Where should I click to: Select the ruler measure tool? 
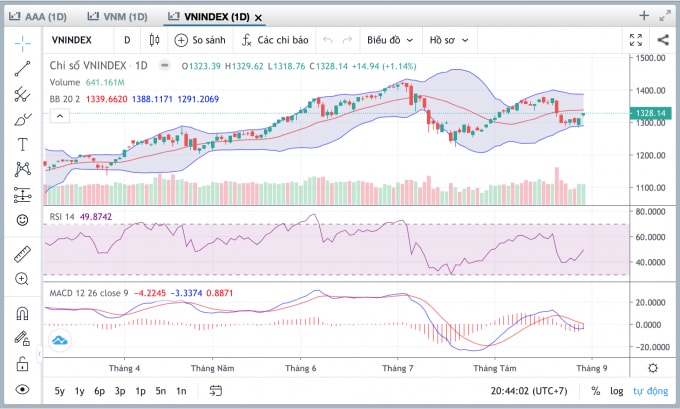(x=23, y=254)
